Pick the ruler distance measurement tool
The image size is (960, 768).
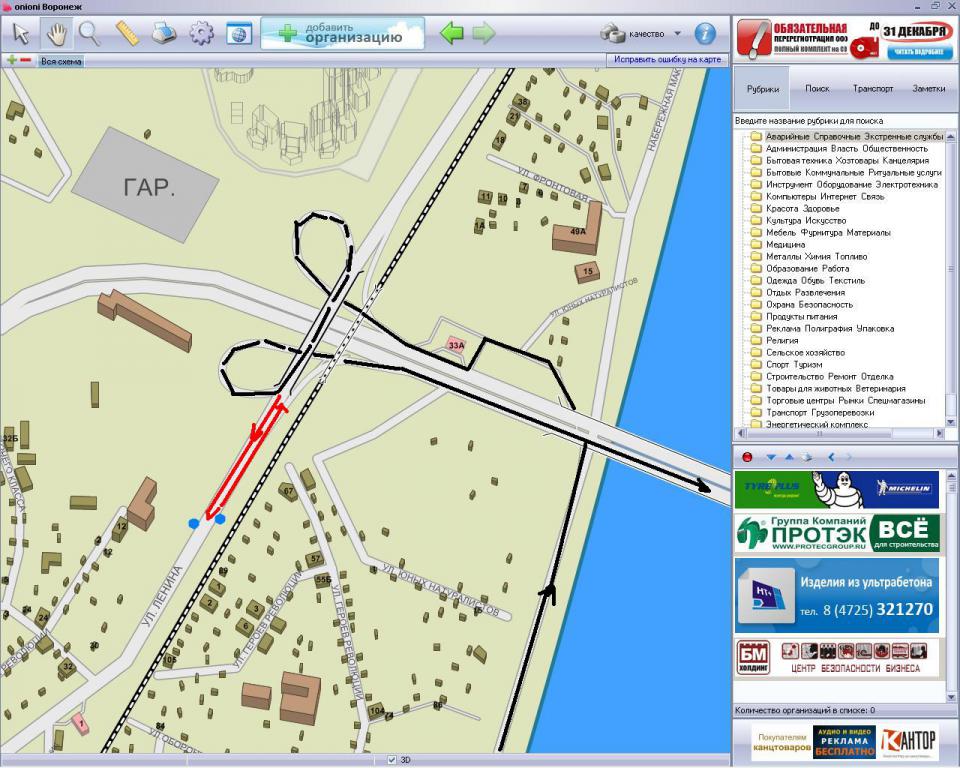[127, 34]
